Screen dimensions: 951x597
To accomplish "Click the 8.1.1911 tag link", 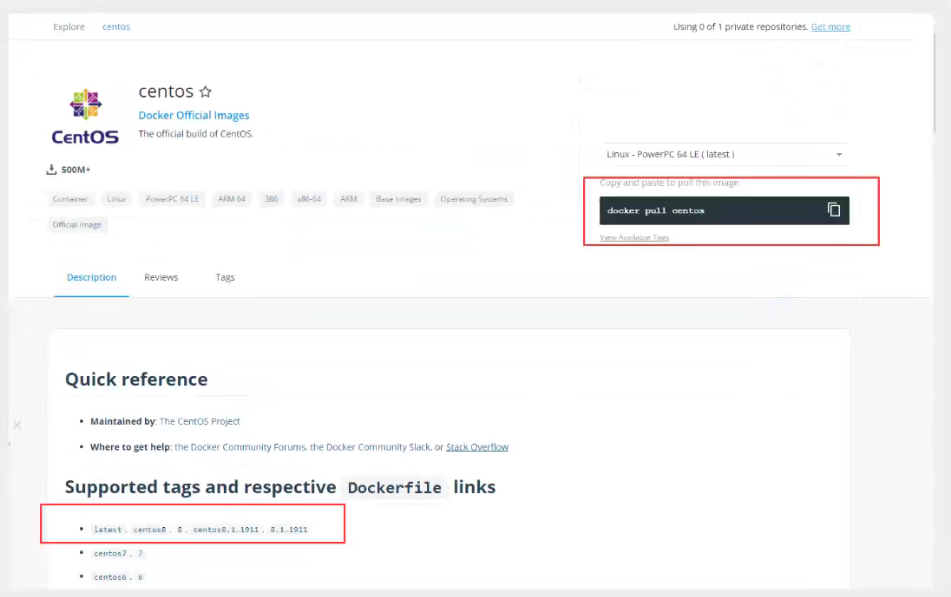I will point(289,530).
